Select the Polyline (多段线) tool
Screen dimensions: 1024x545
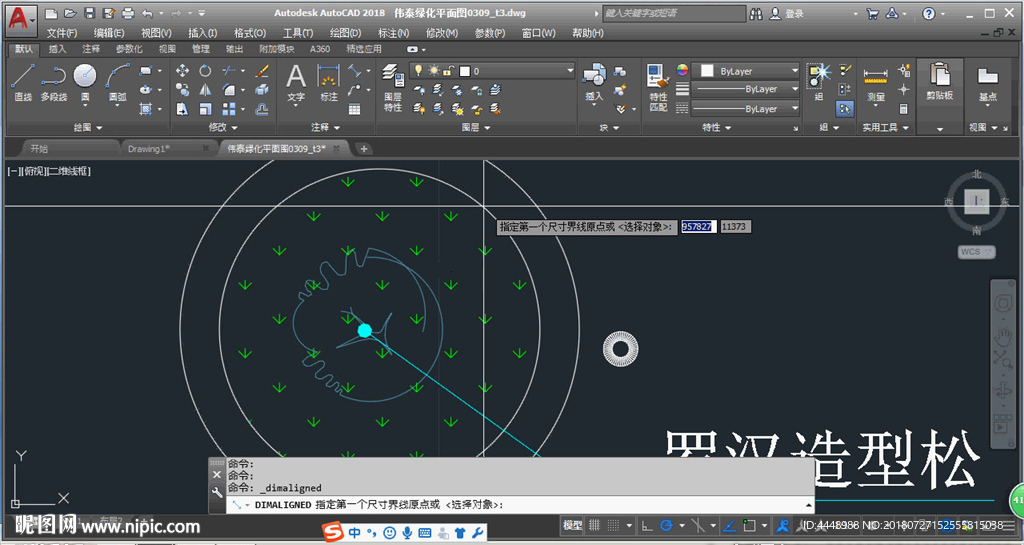tap(54, 82)
